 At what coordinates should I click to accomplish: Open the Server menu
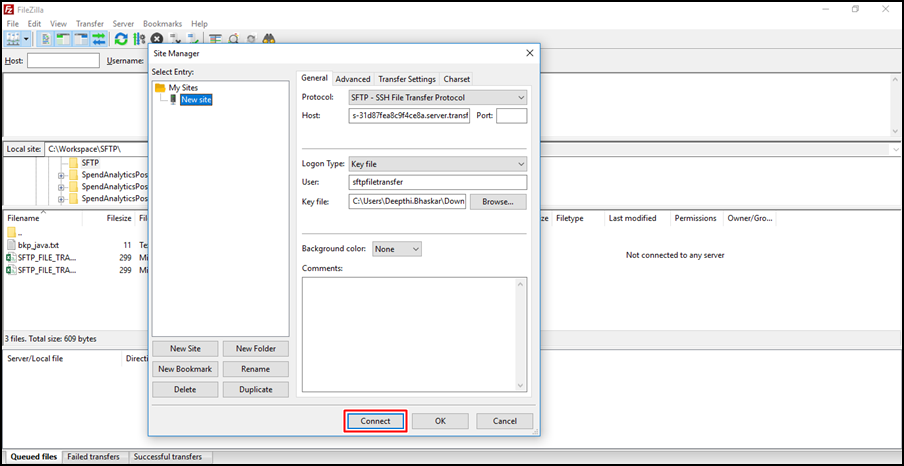123,24
